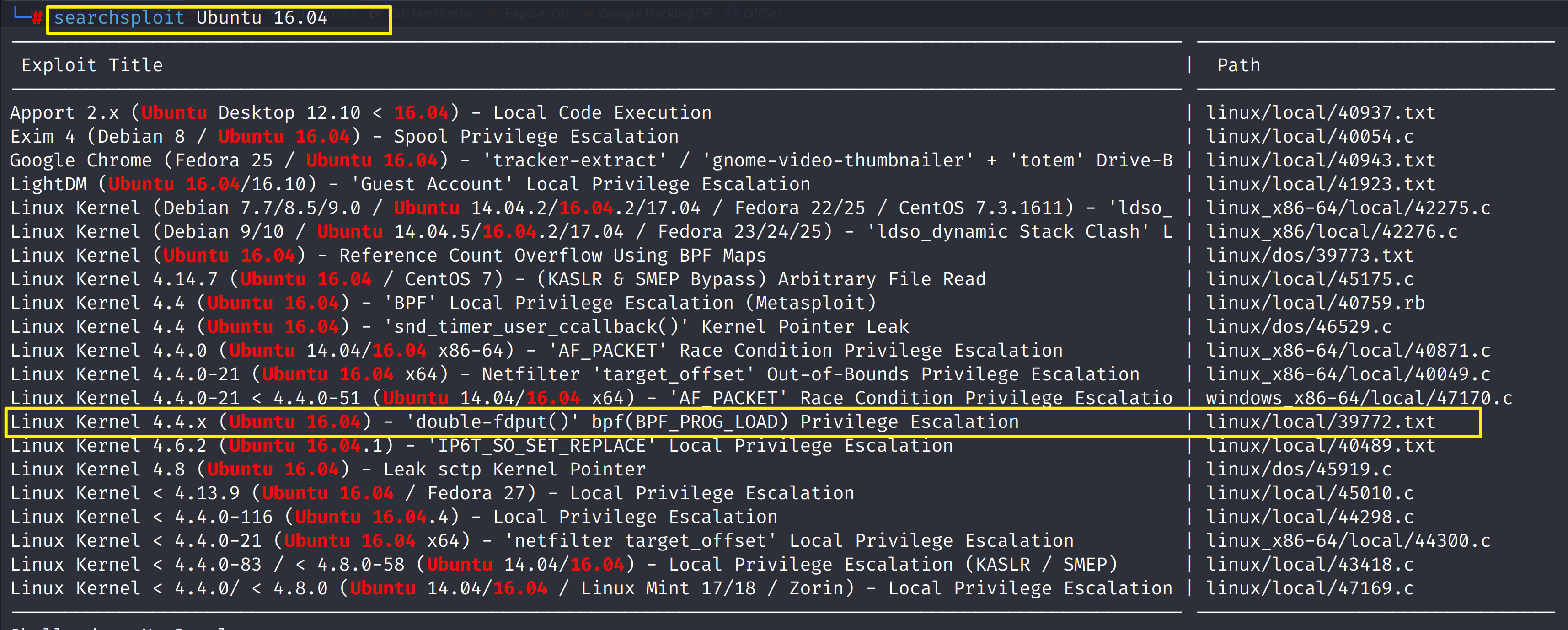This screenshot has height=630, width=1568.
Task: Select the Google Chrome tracker-extract exploit title
Action: click(591, 160)
